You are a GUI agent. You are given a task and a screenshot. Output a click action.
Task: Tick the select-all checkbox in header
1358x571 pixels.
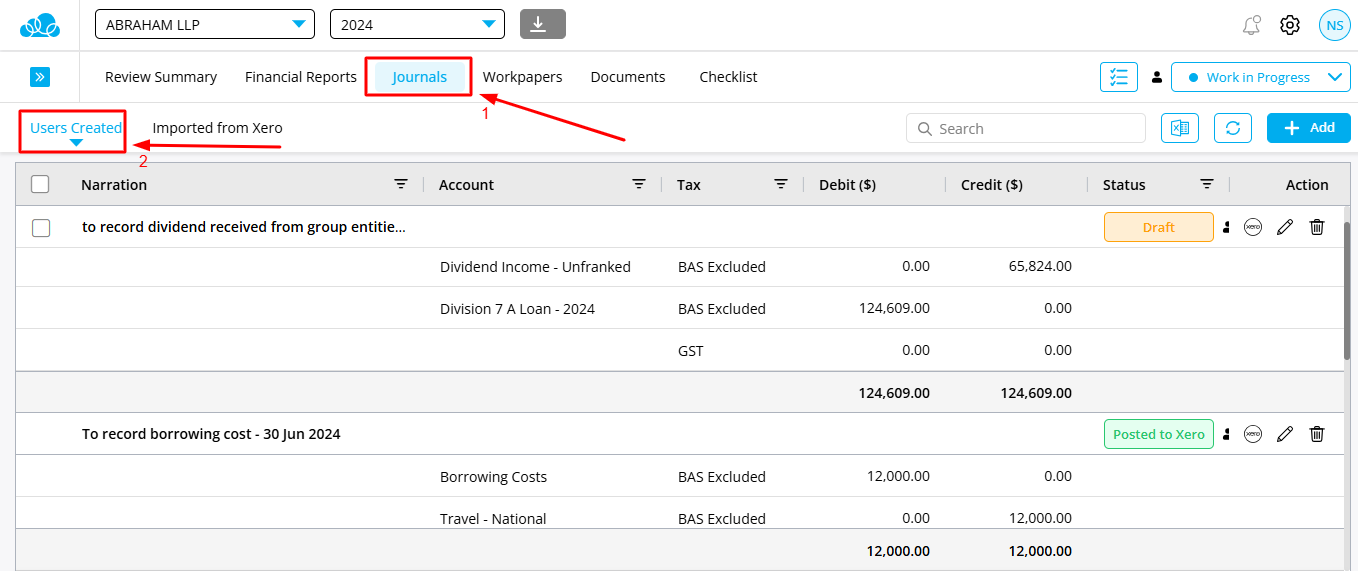[40, 184]
